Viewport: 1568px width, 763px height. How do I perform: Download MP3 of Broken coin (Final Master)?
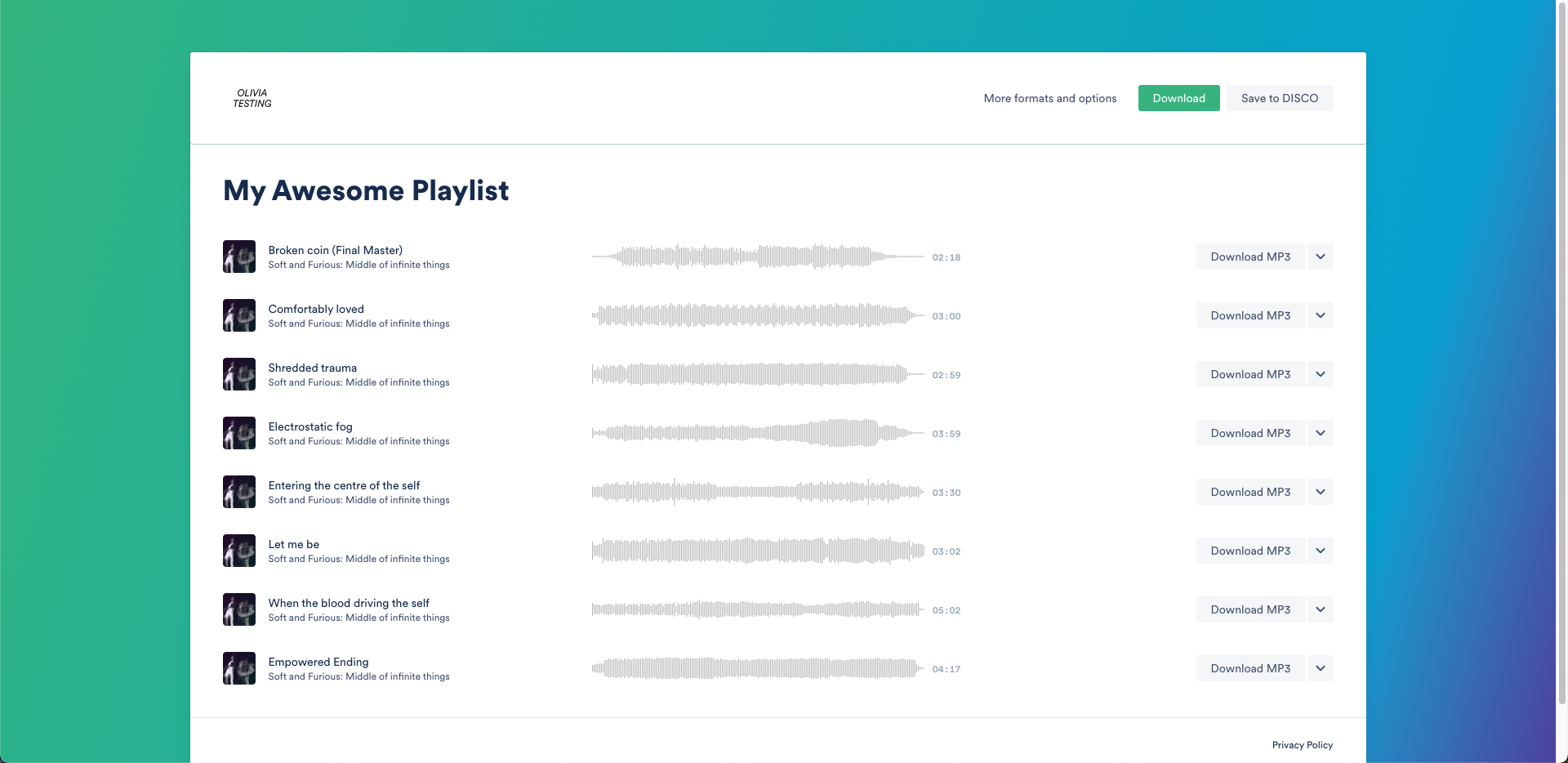point(1250,257)
